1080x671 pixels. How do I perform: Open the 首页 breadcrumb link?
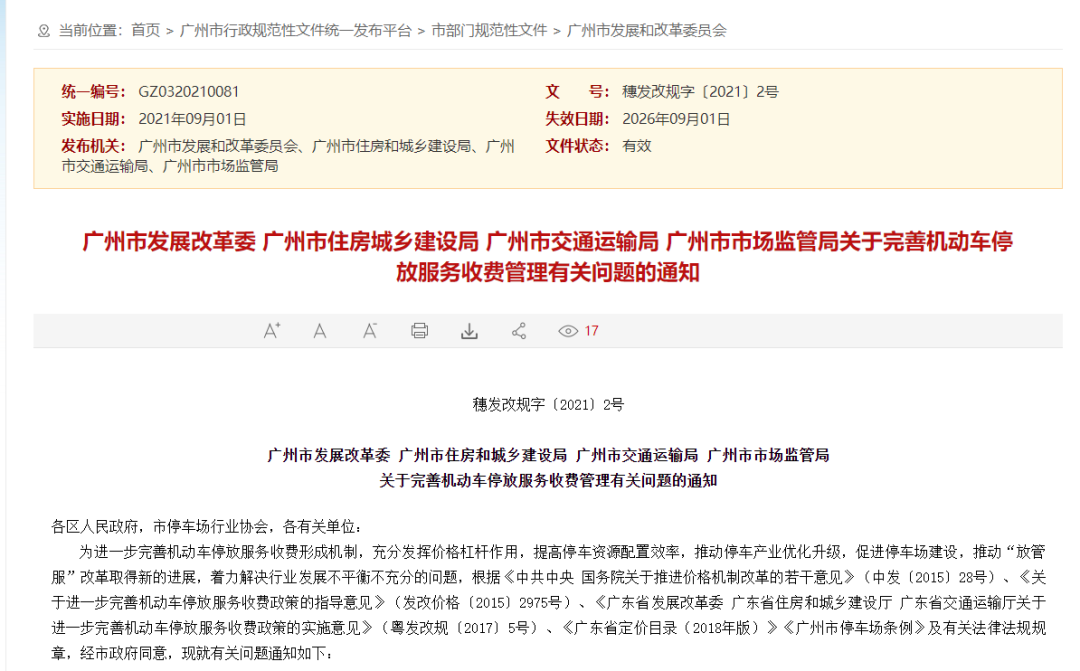tap(146, 30)
